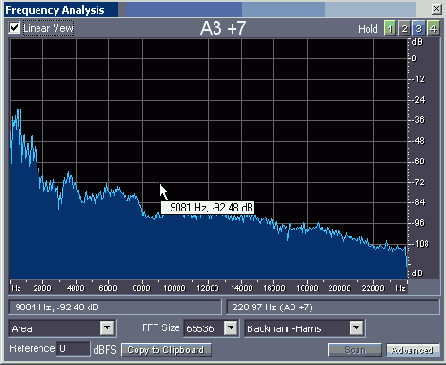The width and height of the screenshot is (446, 365).
Task: Open the FFT Size dropdown arrow
Action: click(x=230, y=328)
